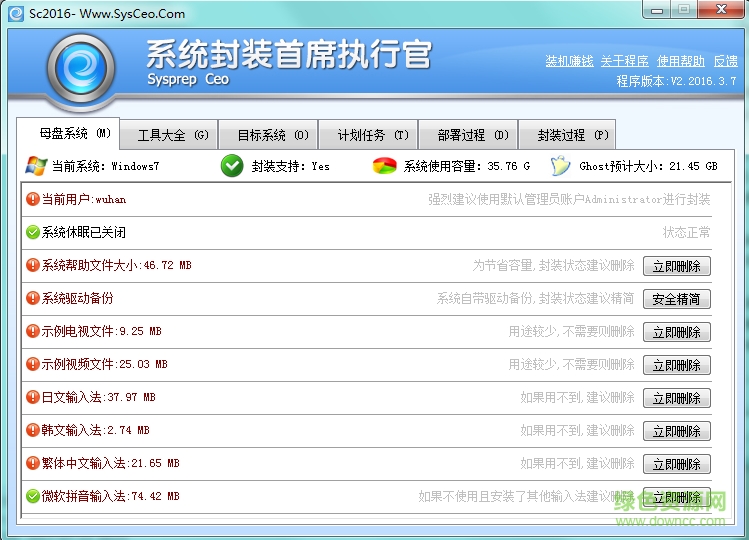Screen dimensions: 749x540
Task: Open the 装机赚钱 link
Action: [569, 62]
